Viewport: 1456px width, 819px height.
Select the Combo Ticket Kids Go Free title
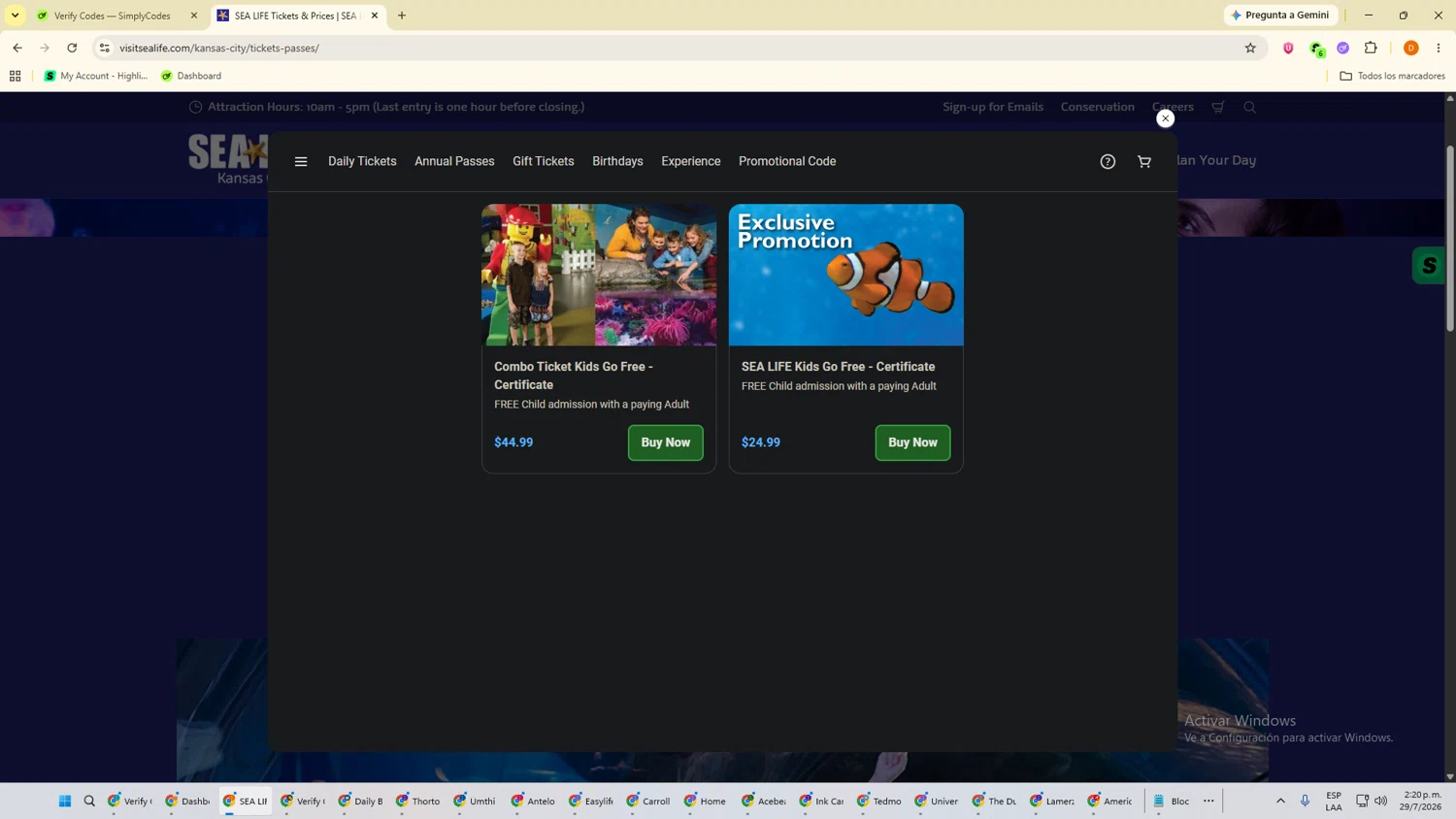pos(574,376)
